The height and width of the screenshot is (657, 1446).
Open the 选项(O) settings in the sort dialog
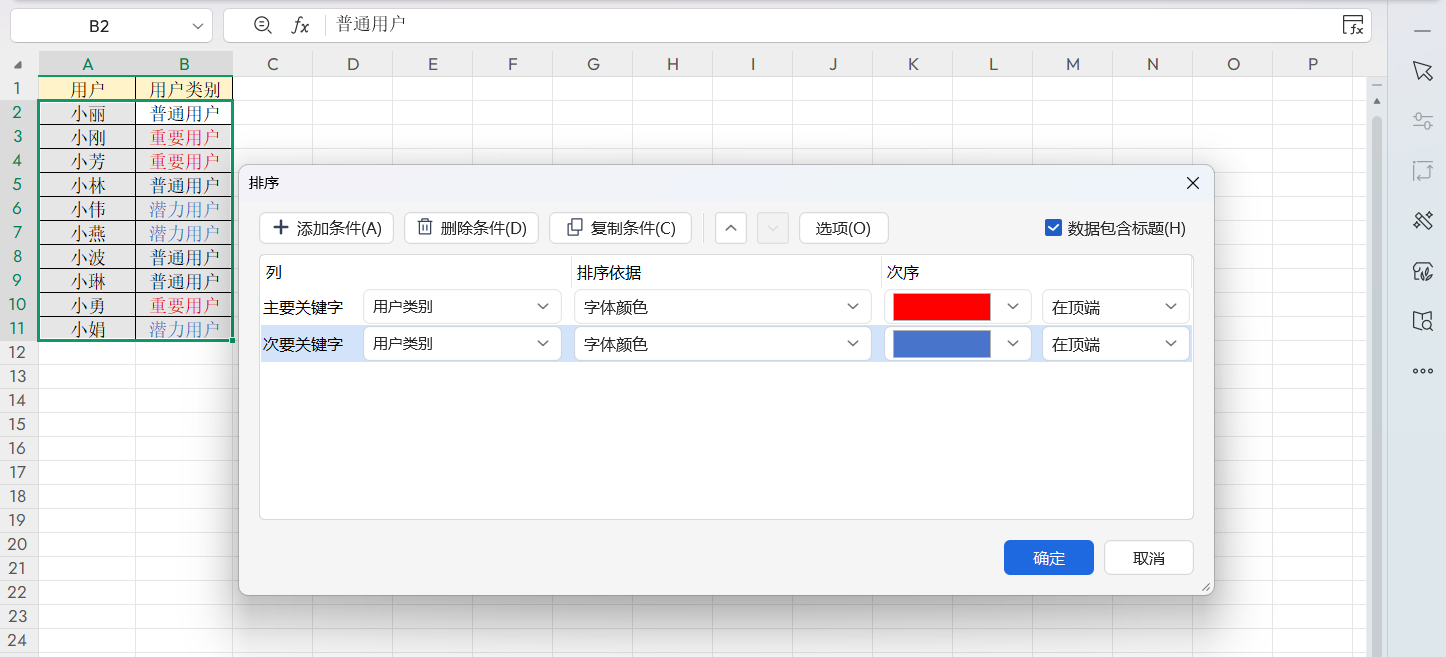click(x=843, y=227)
